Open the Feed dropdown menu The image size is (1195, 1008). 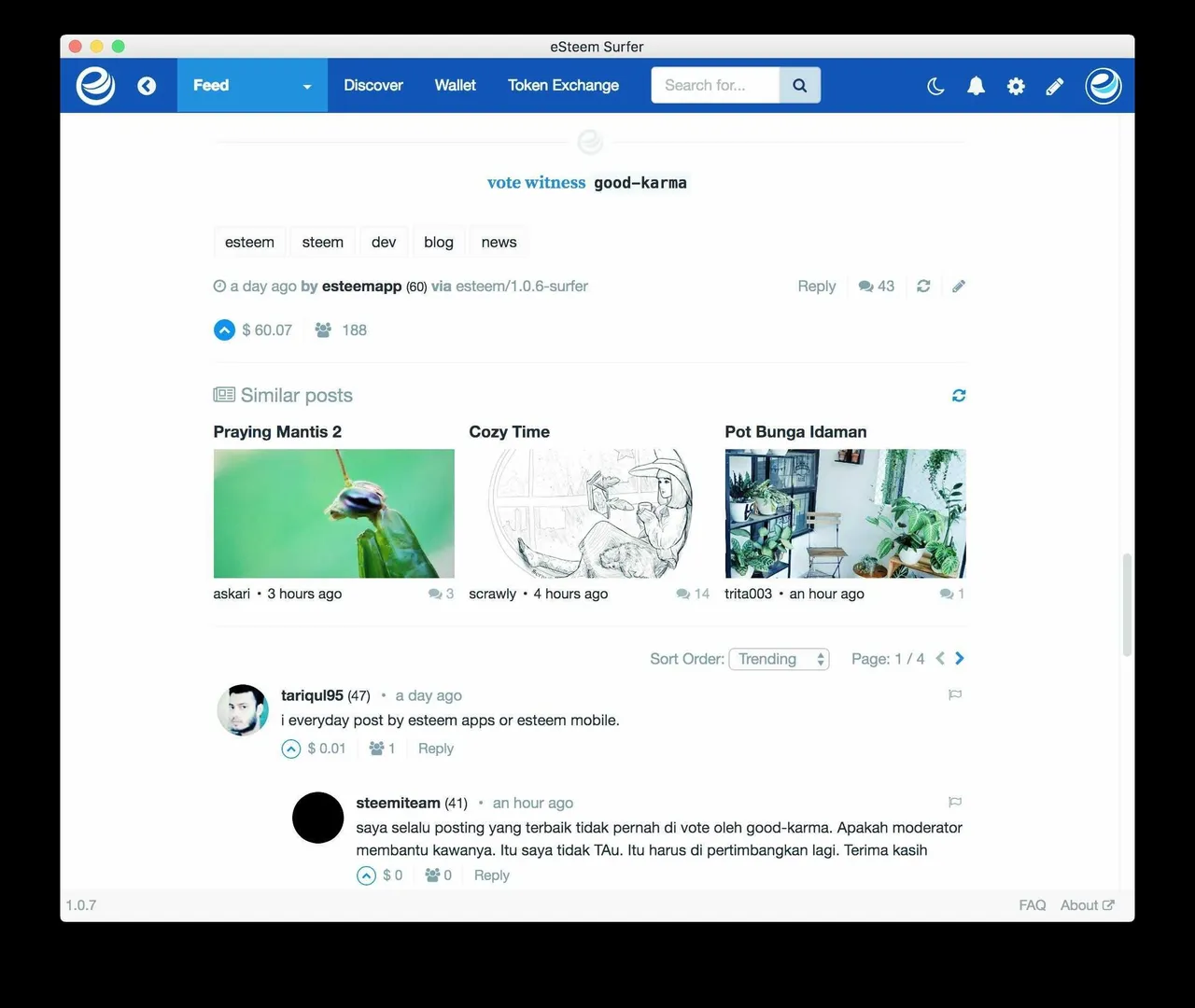252,85
